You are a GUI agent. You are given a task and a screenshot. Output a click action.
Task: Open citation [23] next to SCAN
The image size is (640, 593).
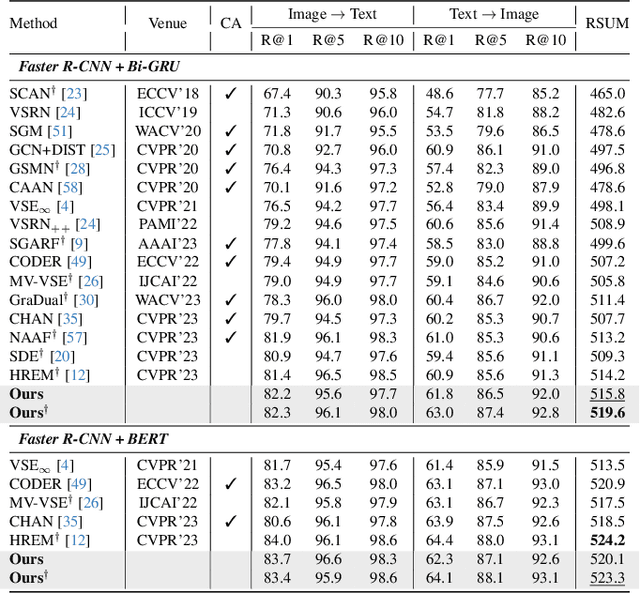72,93
